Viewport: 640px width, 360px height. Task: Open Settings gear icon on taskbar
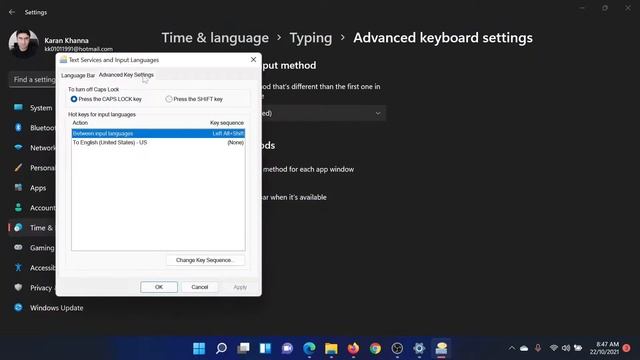419,348
